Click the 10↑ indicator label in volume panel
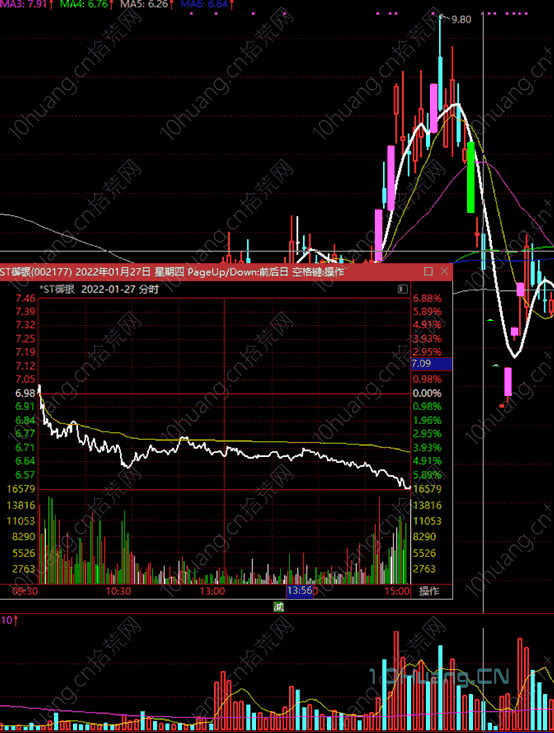 9,621
